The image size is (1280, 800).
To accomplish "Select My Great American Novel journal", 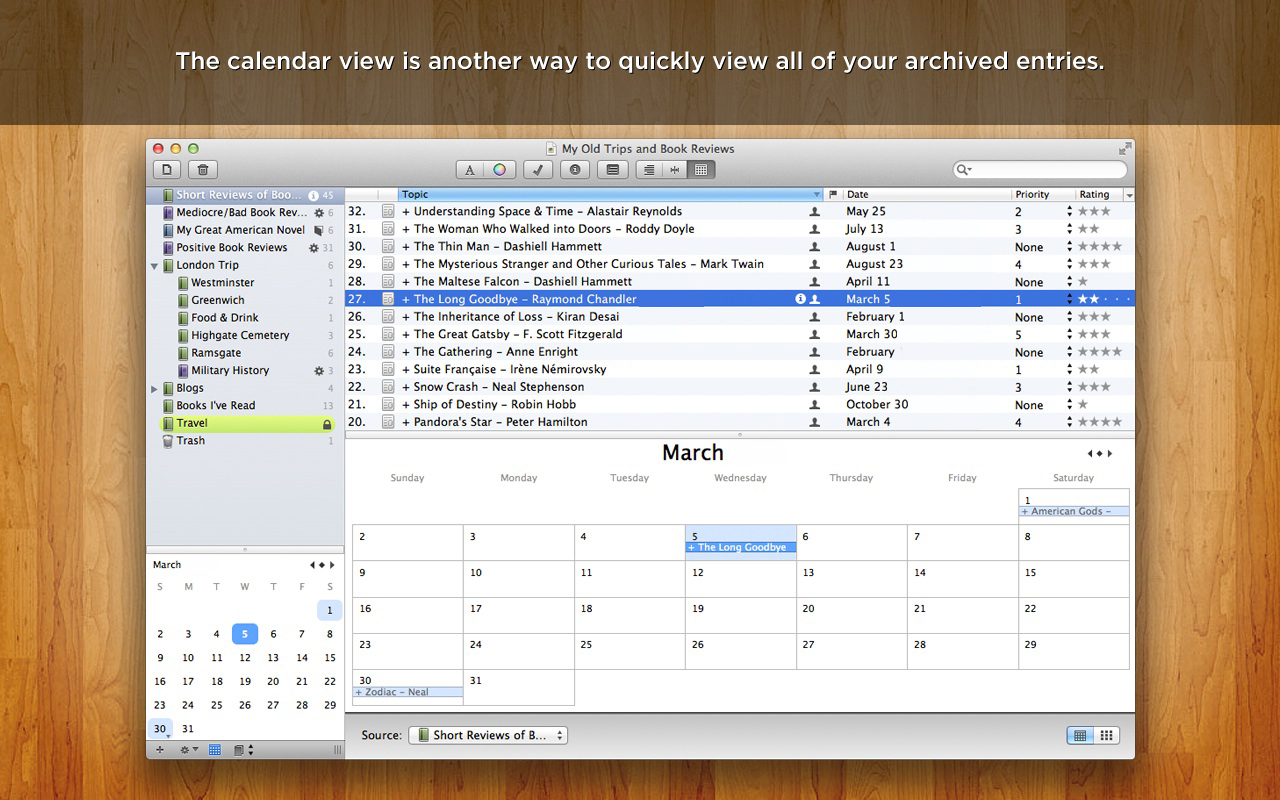I will pyautogui.click(x=245, y=230).
